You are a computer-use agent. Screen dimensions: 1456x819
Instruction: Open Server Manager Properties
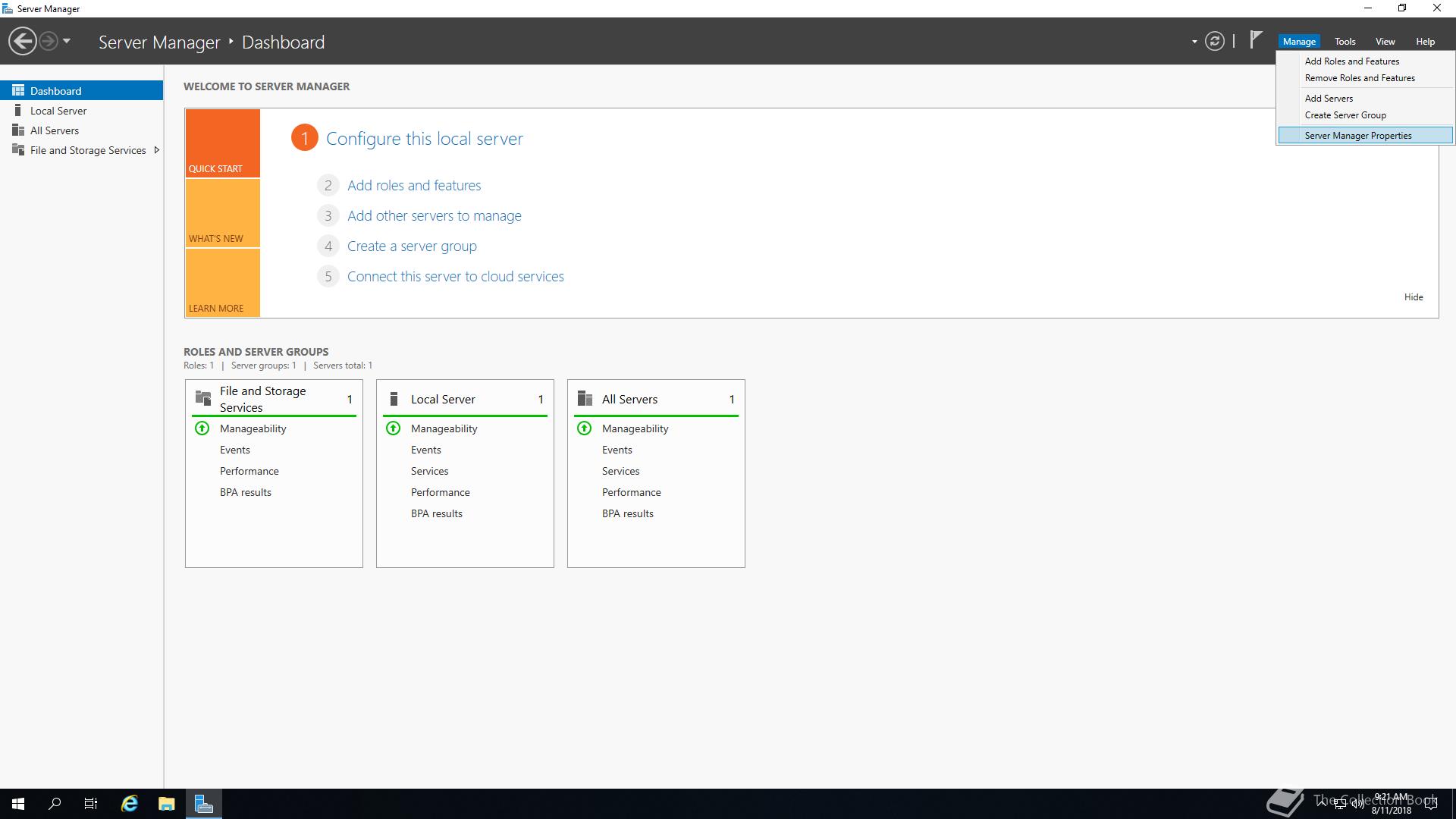[x=1365, y=136]
